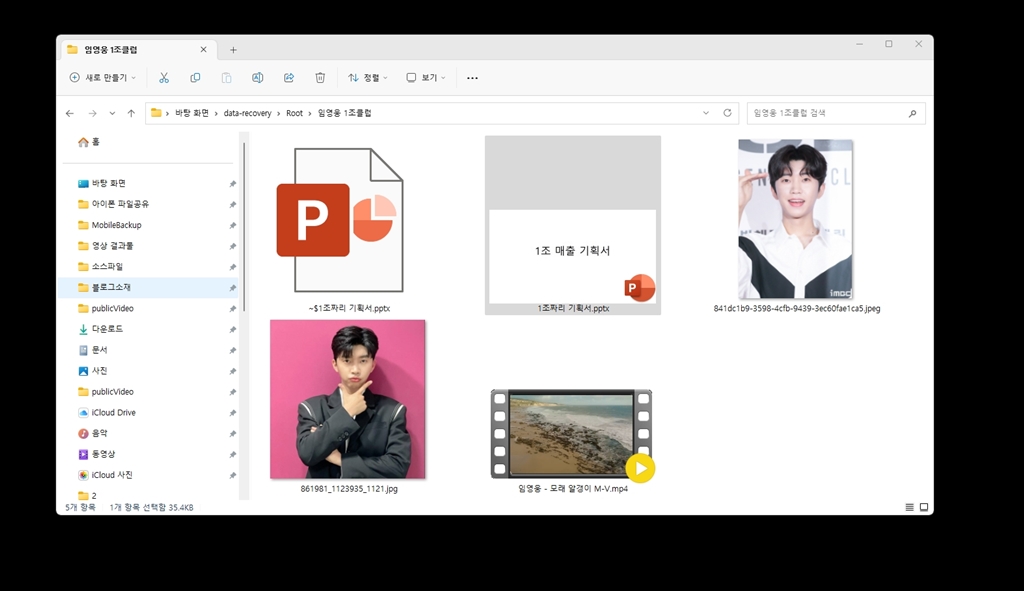The width and height of the screenshot is (1024, 591).
Task: Open iCloud Drive in sidebar
Action: click(106, 413)
